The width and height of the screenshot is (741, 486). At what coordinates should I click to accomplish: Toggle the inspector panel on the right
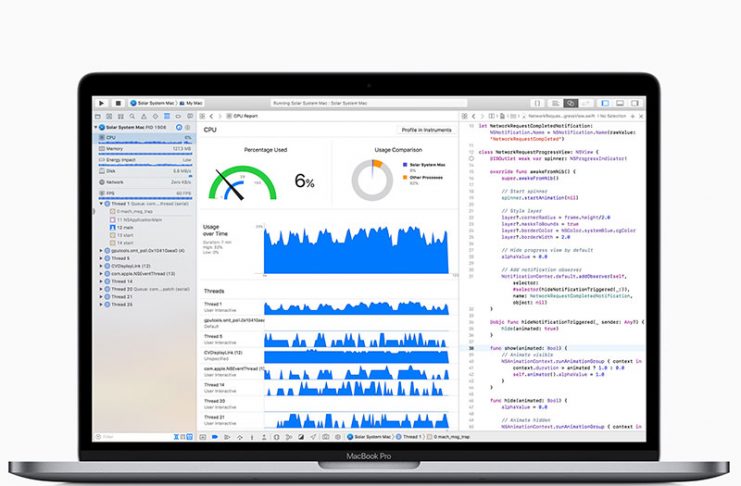tap(634, 102)
